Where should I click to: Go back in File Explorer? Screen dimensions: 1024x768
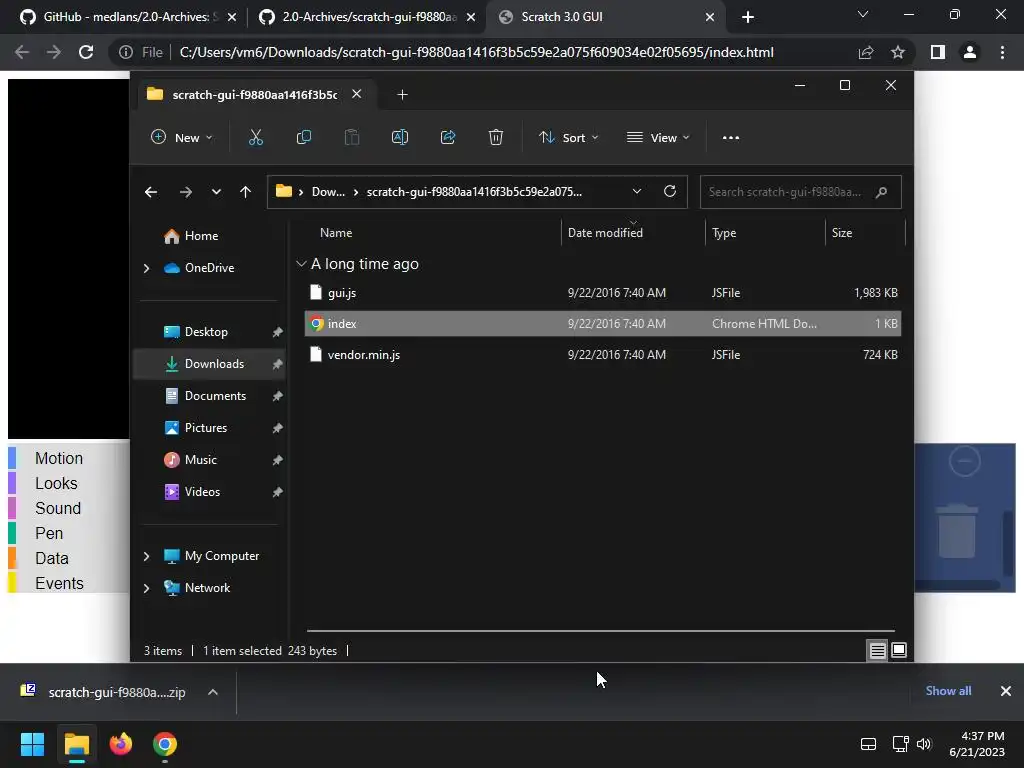point(151,192)
